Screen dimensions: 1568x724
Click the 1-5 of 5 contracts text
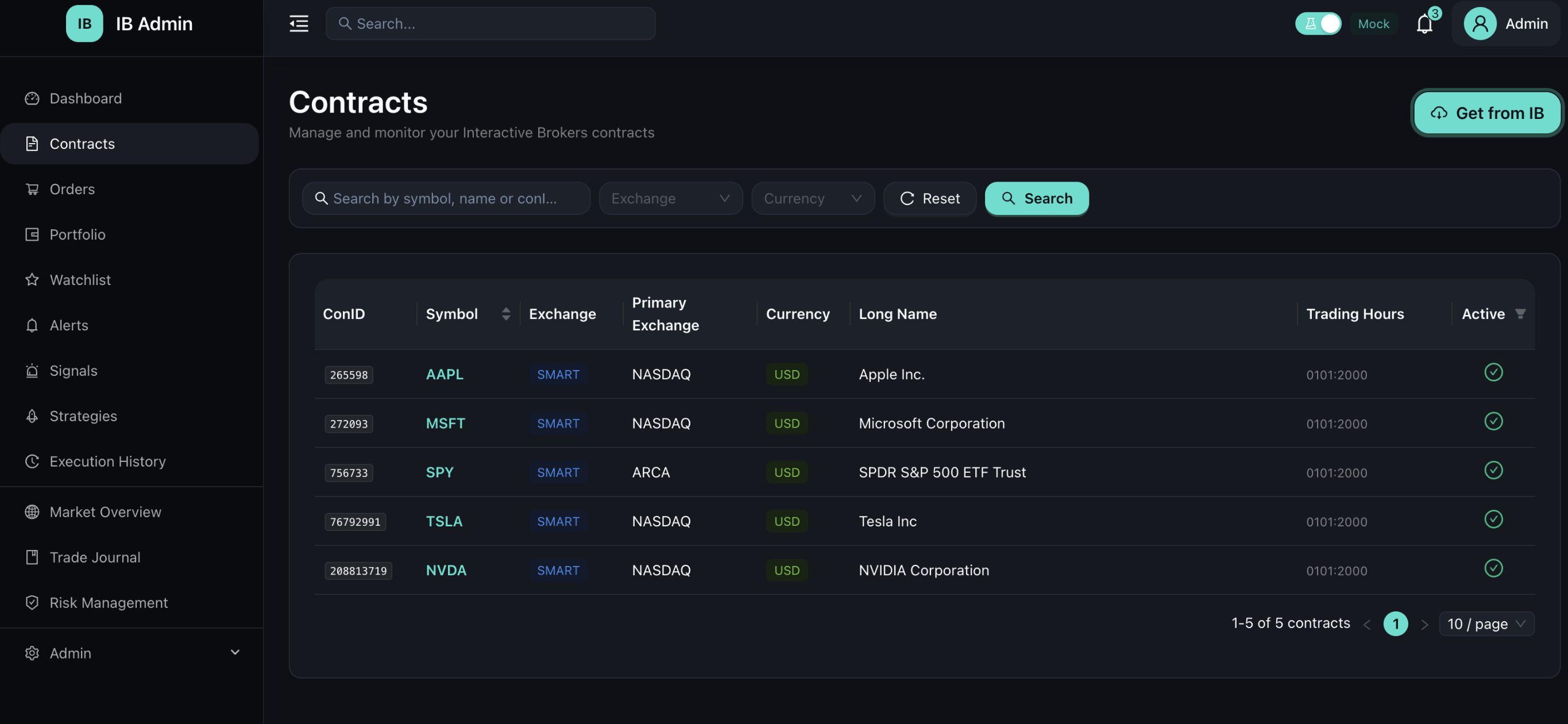click(1291, 623)
